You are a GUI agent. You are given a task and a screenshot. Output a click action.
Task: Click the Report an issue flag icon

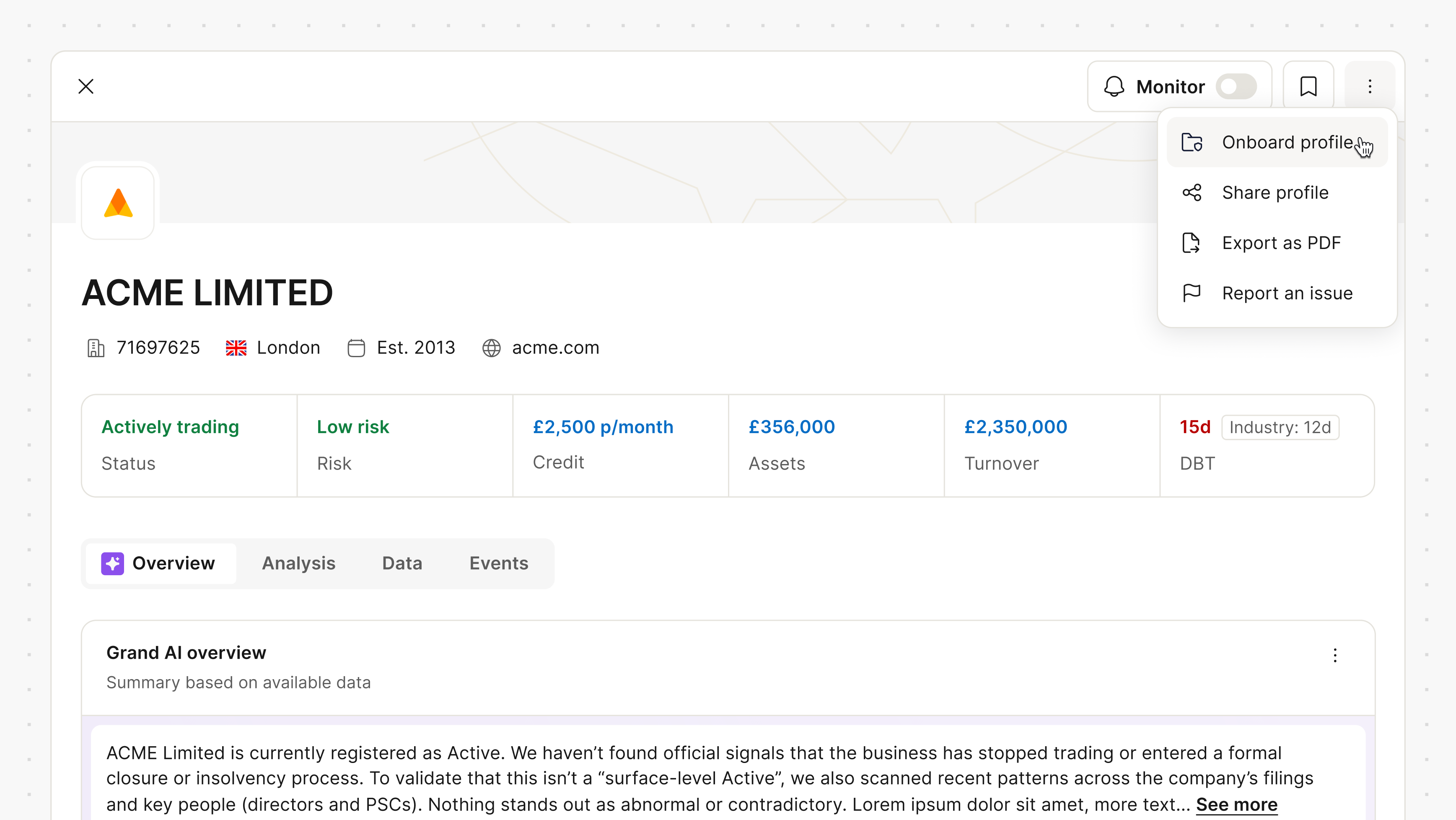point(1192,293)
